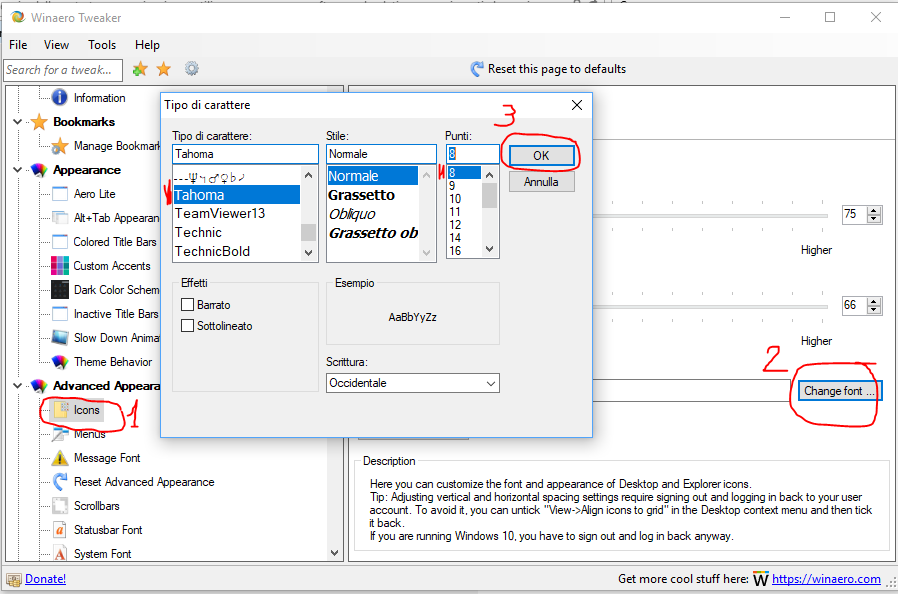Image resolution: width=898 pixels, height=594 pixels.
Task: Collapse the Bookmarks tree section
Action: [x=18, y=122]
